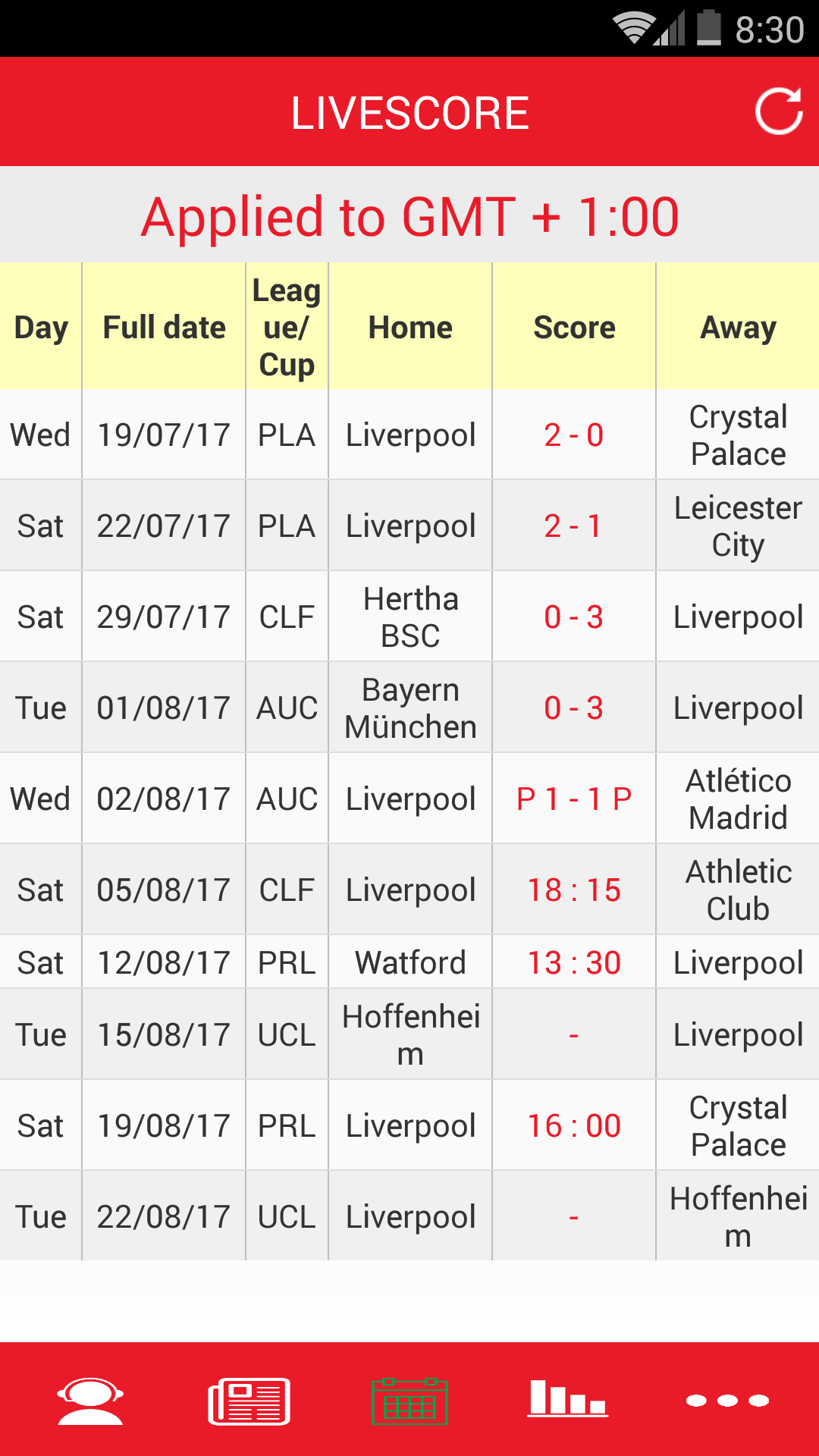Screen dimensions: 819x1456
Task: Open the Watford home team cell
Action: pos(410,963)
